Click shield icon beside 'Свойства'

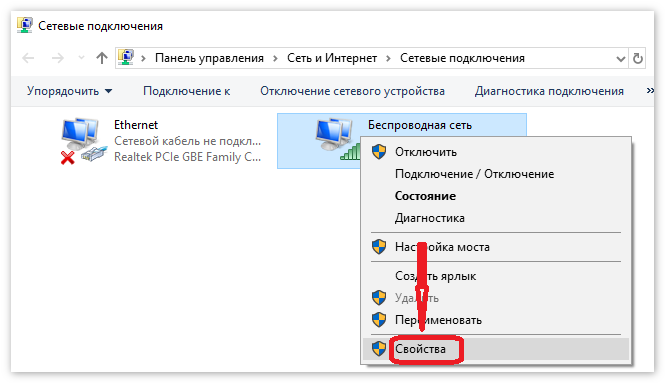pyautogui.click(x=379, y=349)
